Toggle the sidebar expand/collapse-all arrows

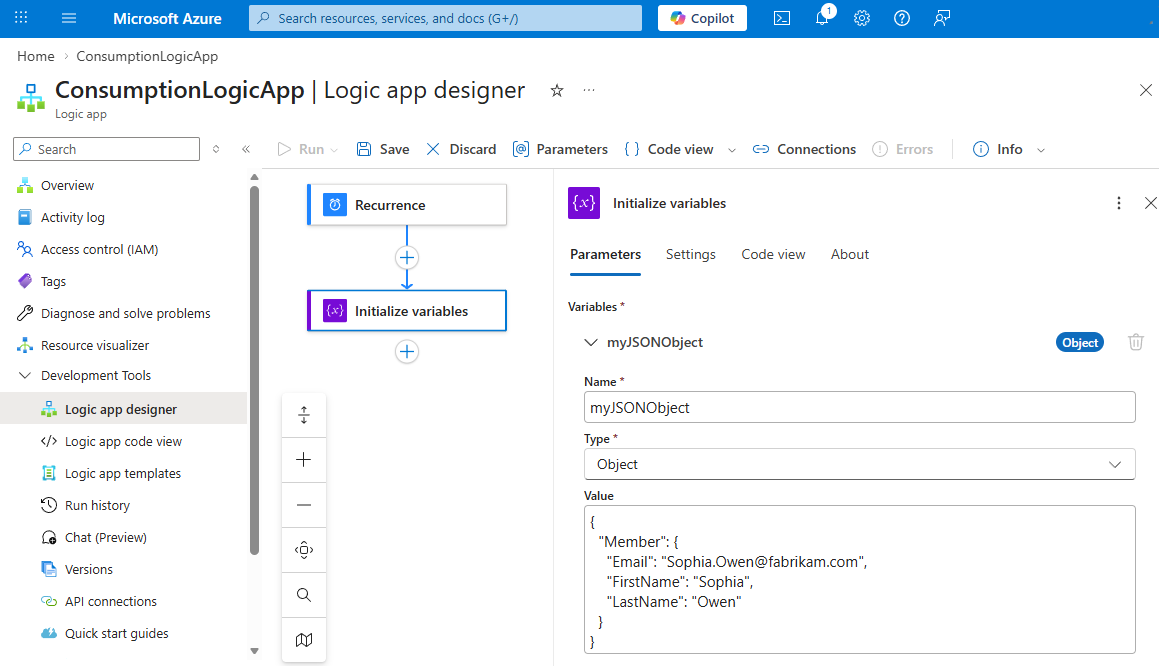(216, 149)
